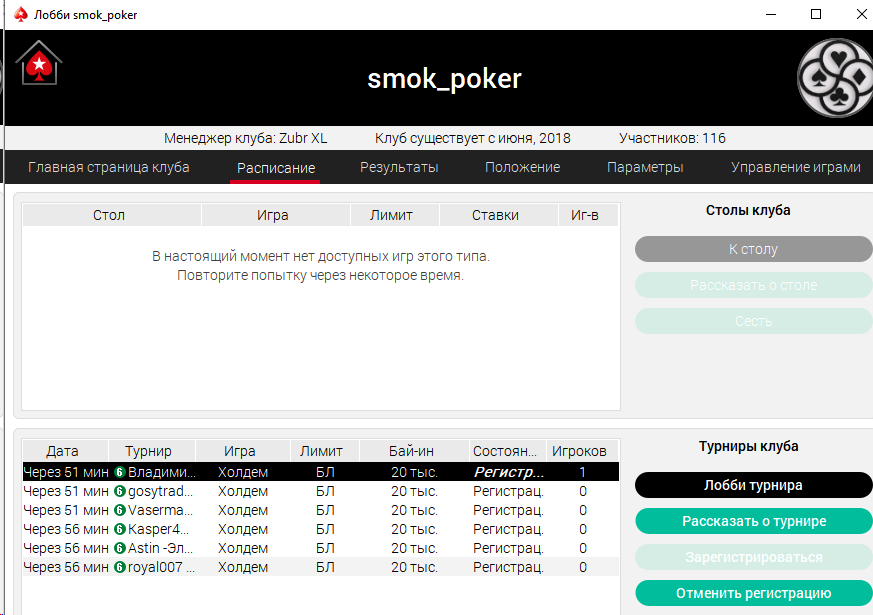The height and width of the screenshot is (615, 873).
Task: Click the Зарегистрироваться button
Action: pos(753,557)
